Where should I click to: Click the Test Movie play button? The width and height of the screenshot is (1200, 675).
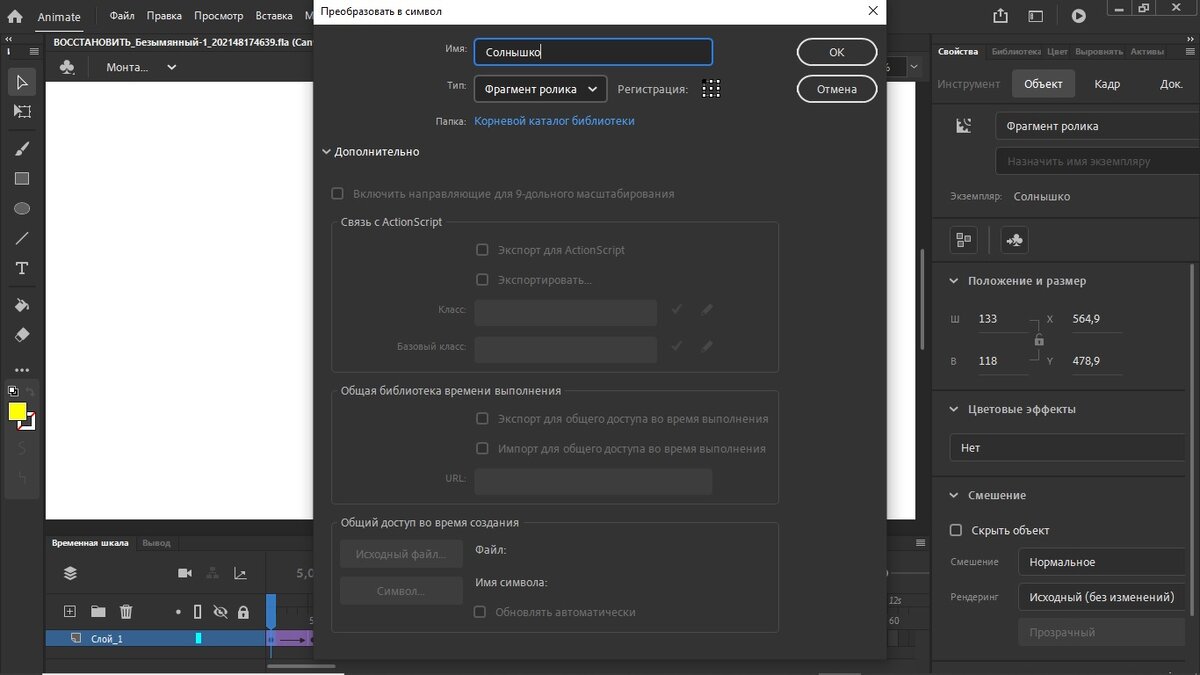pos(1078,16)
